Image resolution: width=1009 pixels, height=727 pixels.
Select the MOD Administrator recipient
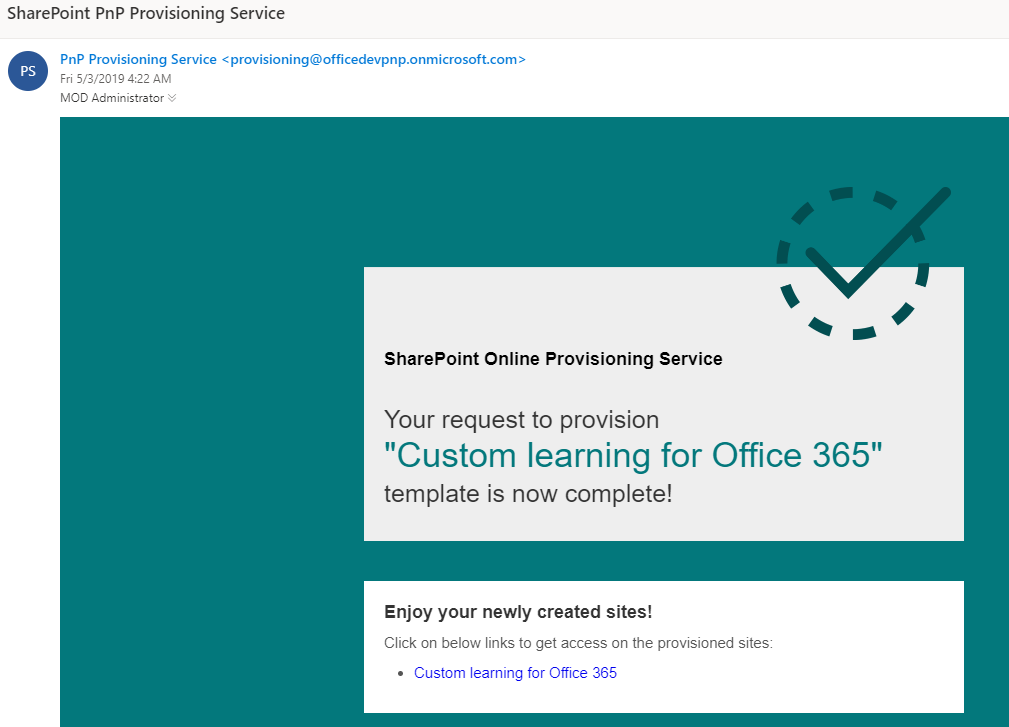(x=111, y=98)
